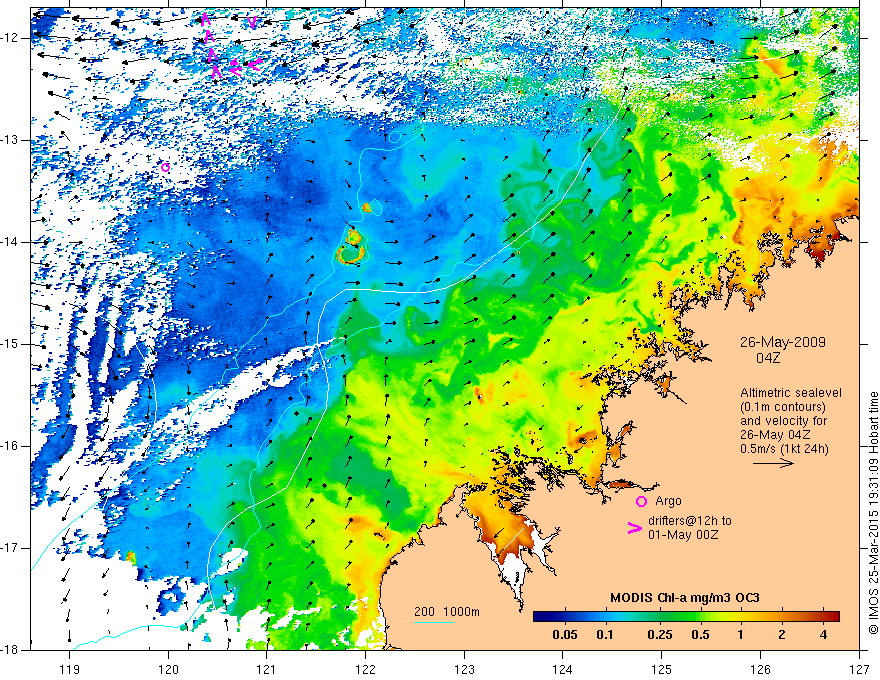
Task: Click the 0.05 color bar tick label
Action: point(565,635)
